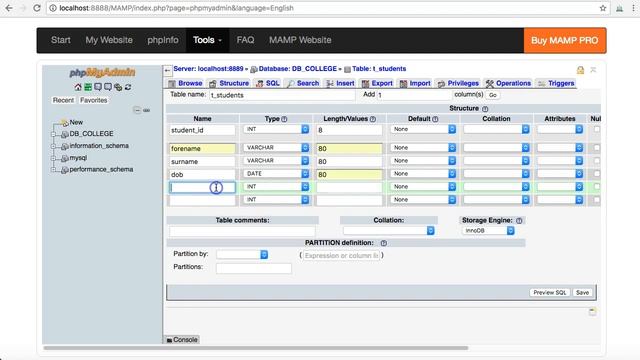The image size is (640, 360).
Task: Tick Null checkbox for forename row
Action: (x=597, y=148)
